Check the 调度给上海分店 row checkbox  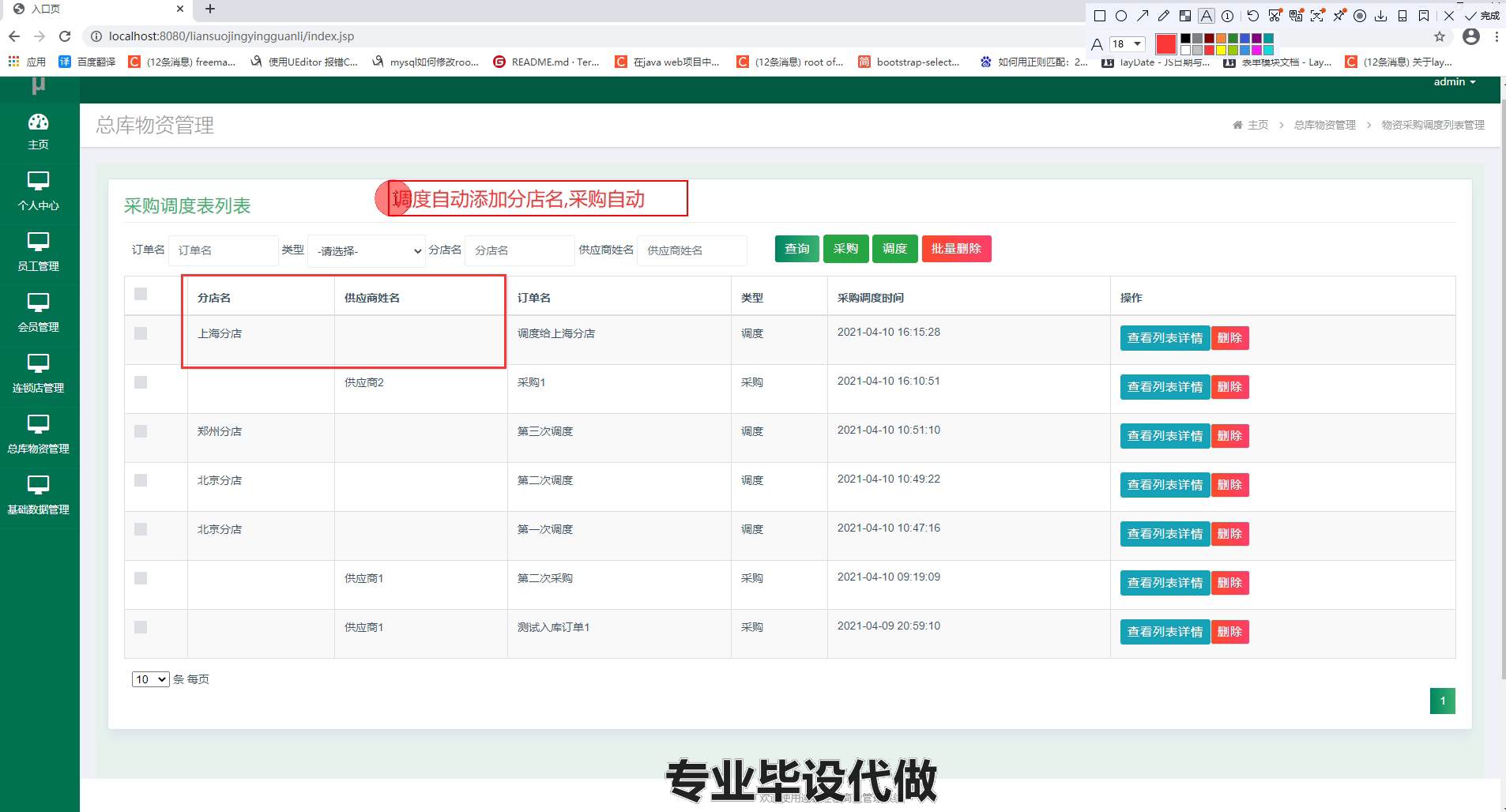tap(141, 333)
